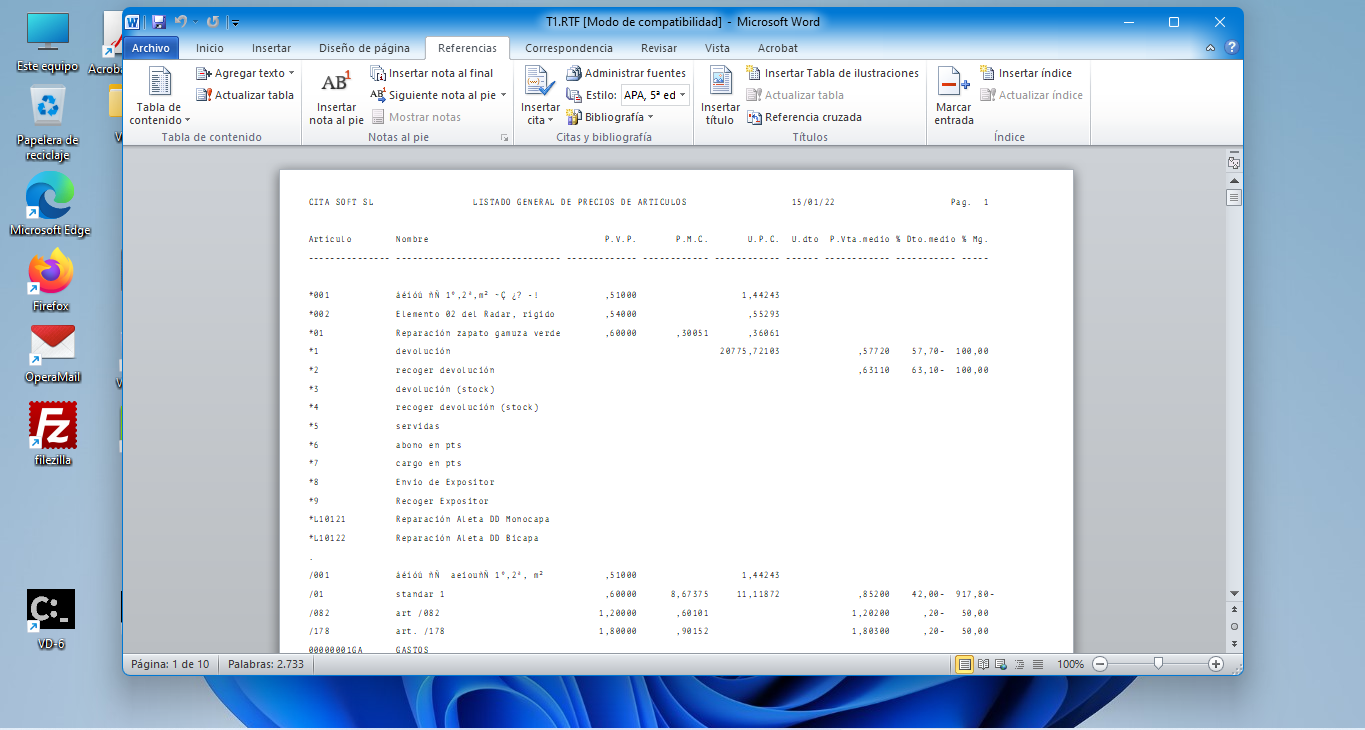Switch to Full Screen Reading view
1365x730 pixels.
click(x=983, y=664)
